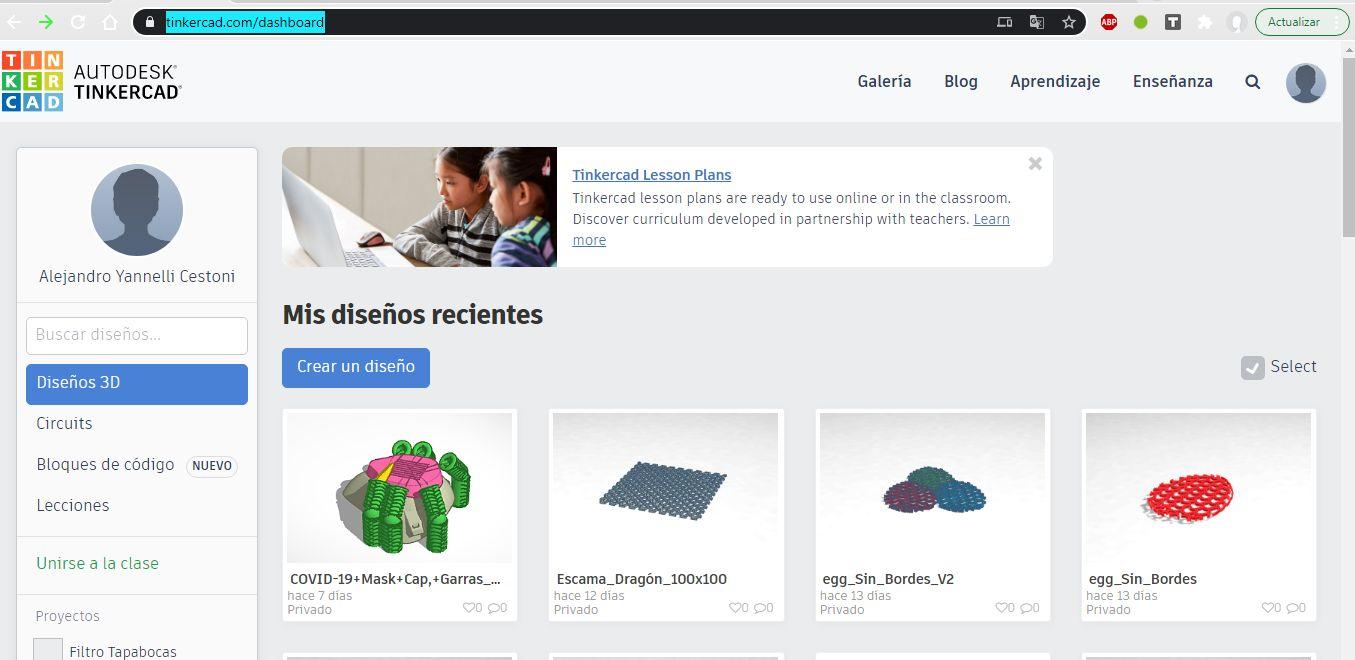Viewport: 1355px width, 660px height.
Task: Click the green circle extension icon
Action: (1140, 21)
